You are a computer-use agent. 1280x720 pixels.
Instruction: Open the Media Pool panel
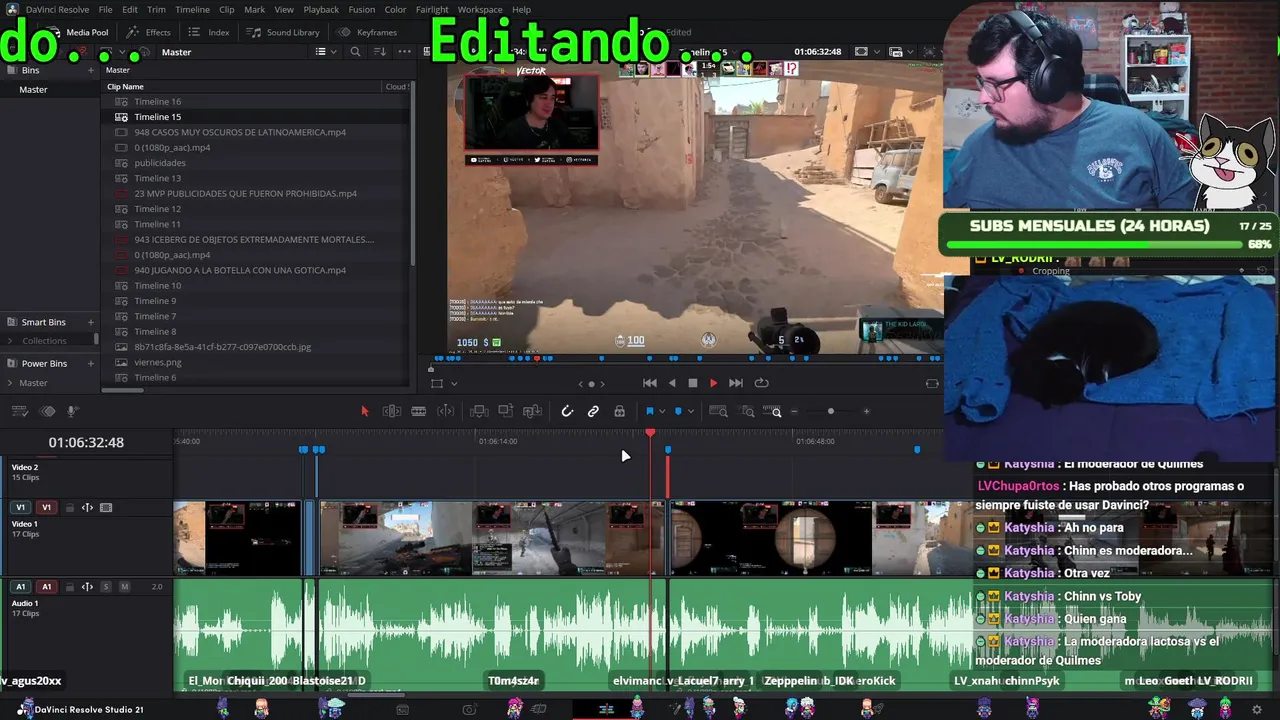pyautogui.click(x=78, y=32)
